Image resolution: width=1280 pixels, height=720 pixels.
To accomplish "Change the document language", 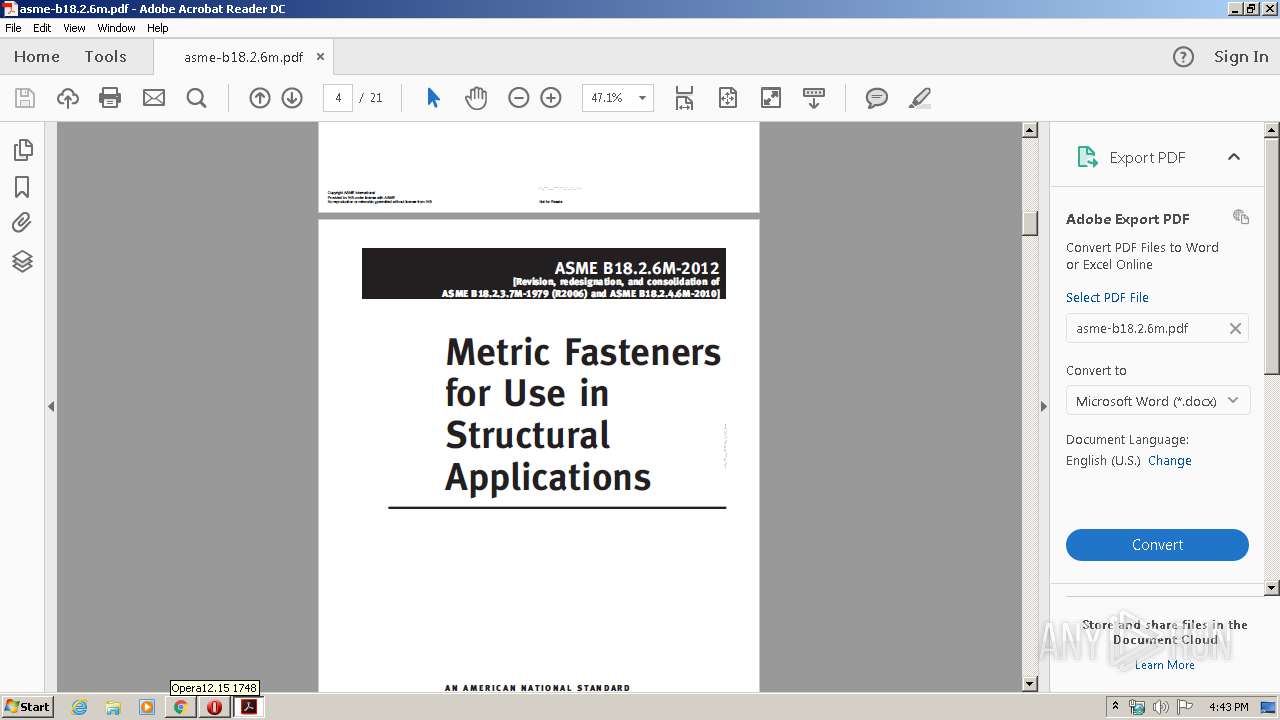I will pos(1170,461).
